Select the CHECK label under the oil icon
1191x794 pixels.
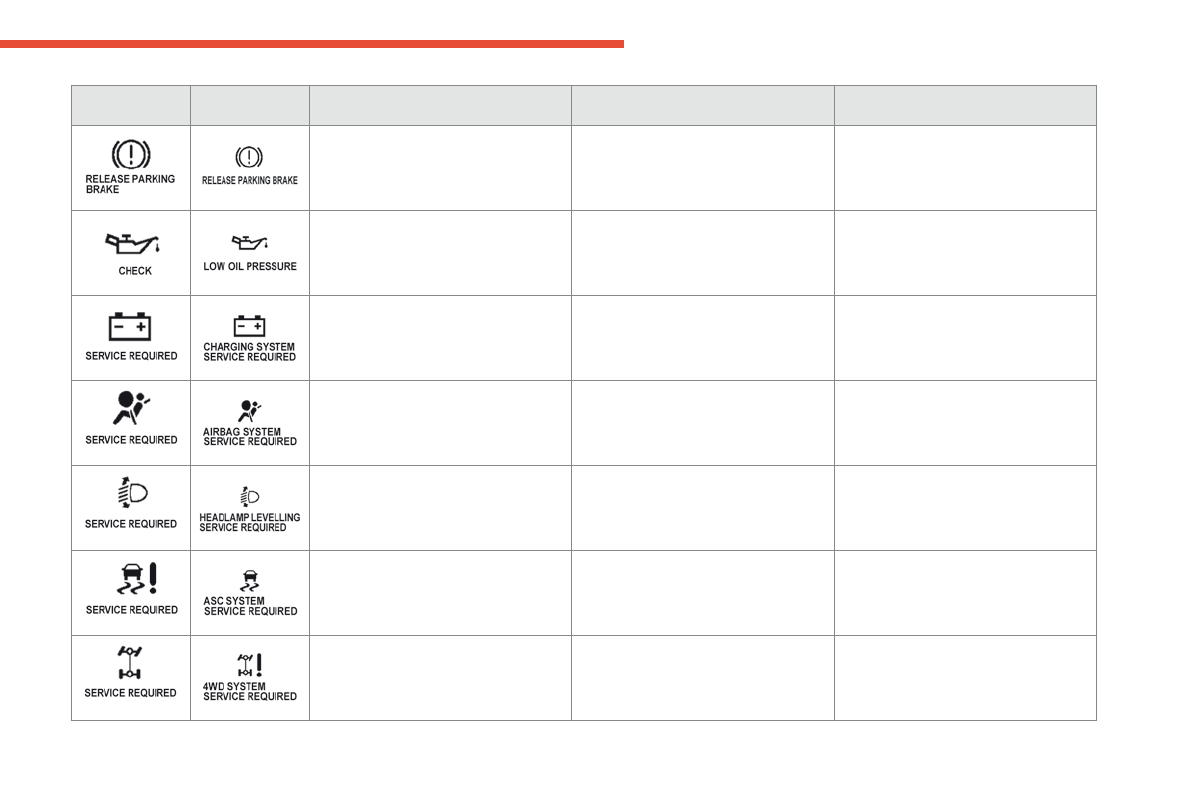pos(135,271)
